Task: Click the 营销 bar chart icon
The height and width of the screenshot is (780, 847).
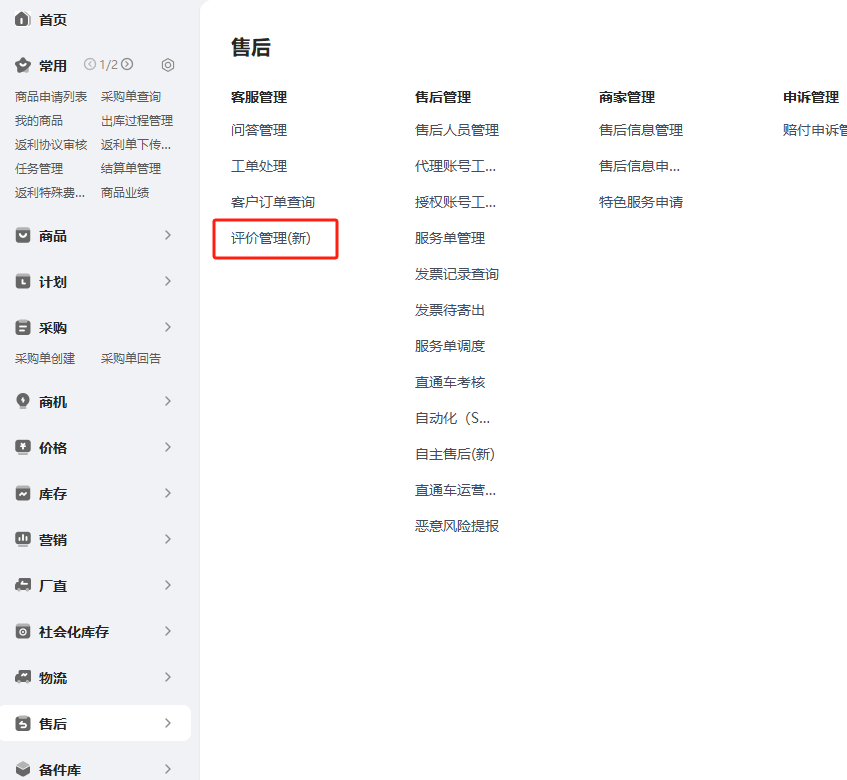Action: click(x=22, y=539)
